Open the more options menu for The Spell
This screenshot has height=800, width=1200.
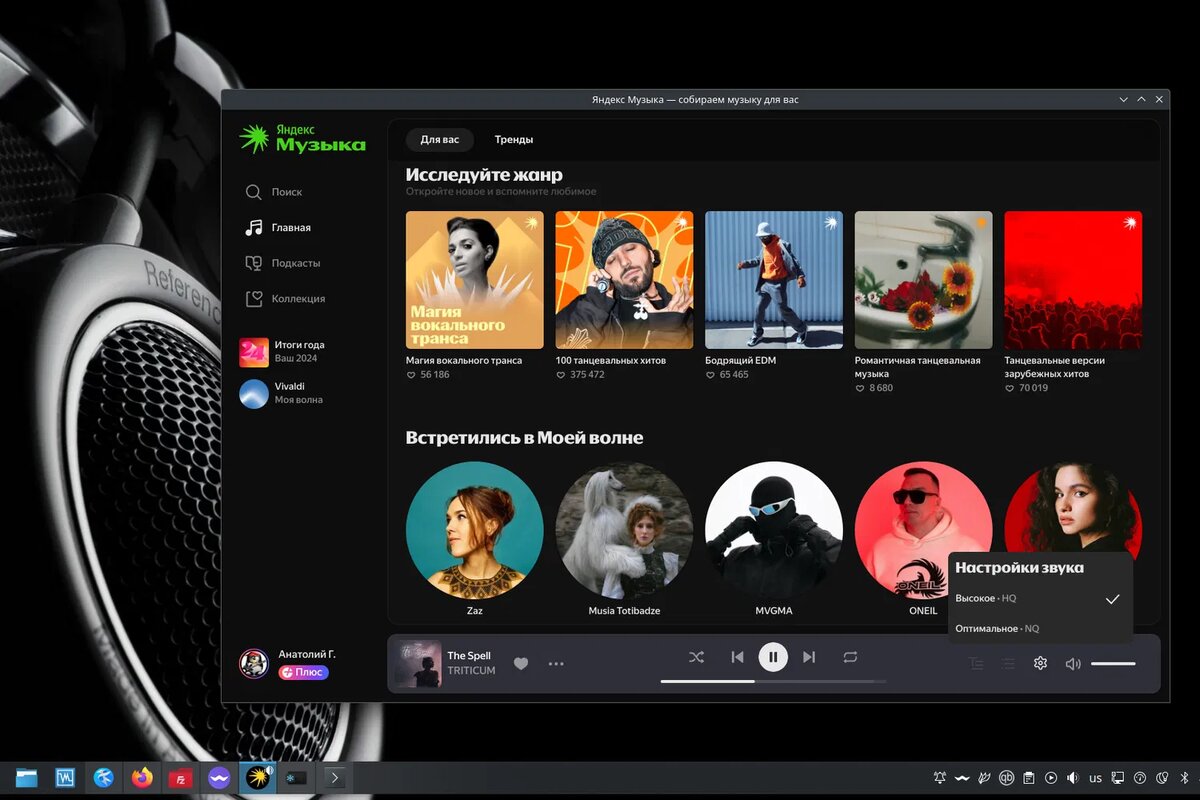click(x=556, y=663)
